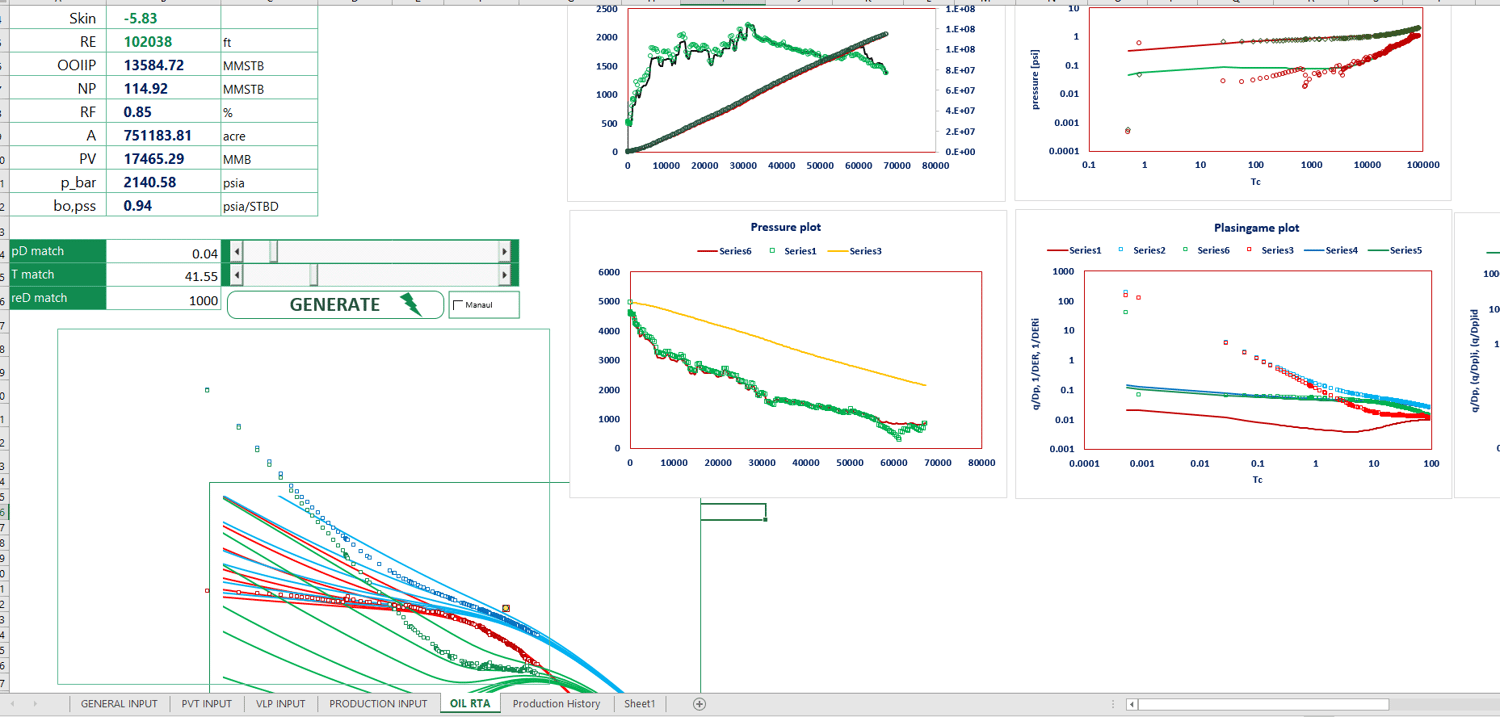Viewport: 1500px width, 717px height.
Task: Go to the Production History sheet tab
Action: 556,704
